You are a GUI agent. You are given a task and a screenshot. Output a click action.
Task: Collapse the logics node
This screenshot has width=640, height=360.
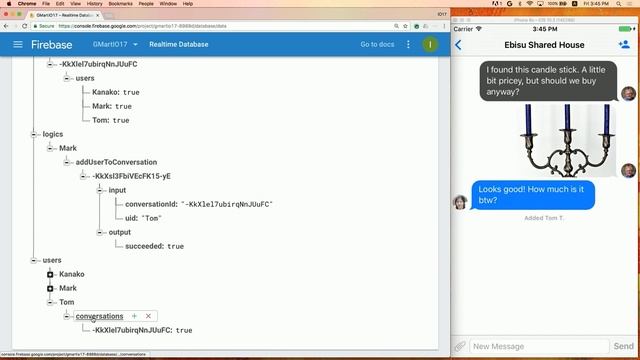tap(33, 134)
